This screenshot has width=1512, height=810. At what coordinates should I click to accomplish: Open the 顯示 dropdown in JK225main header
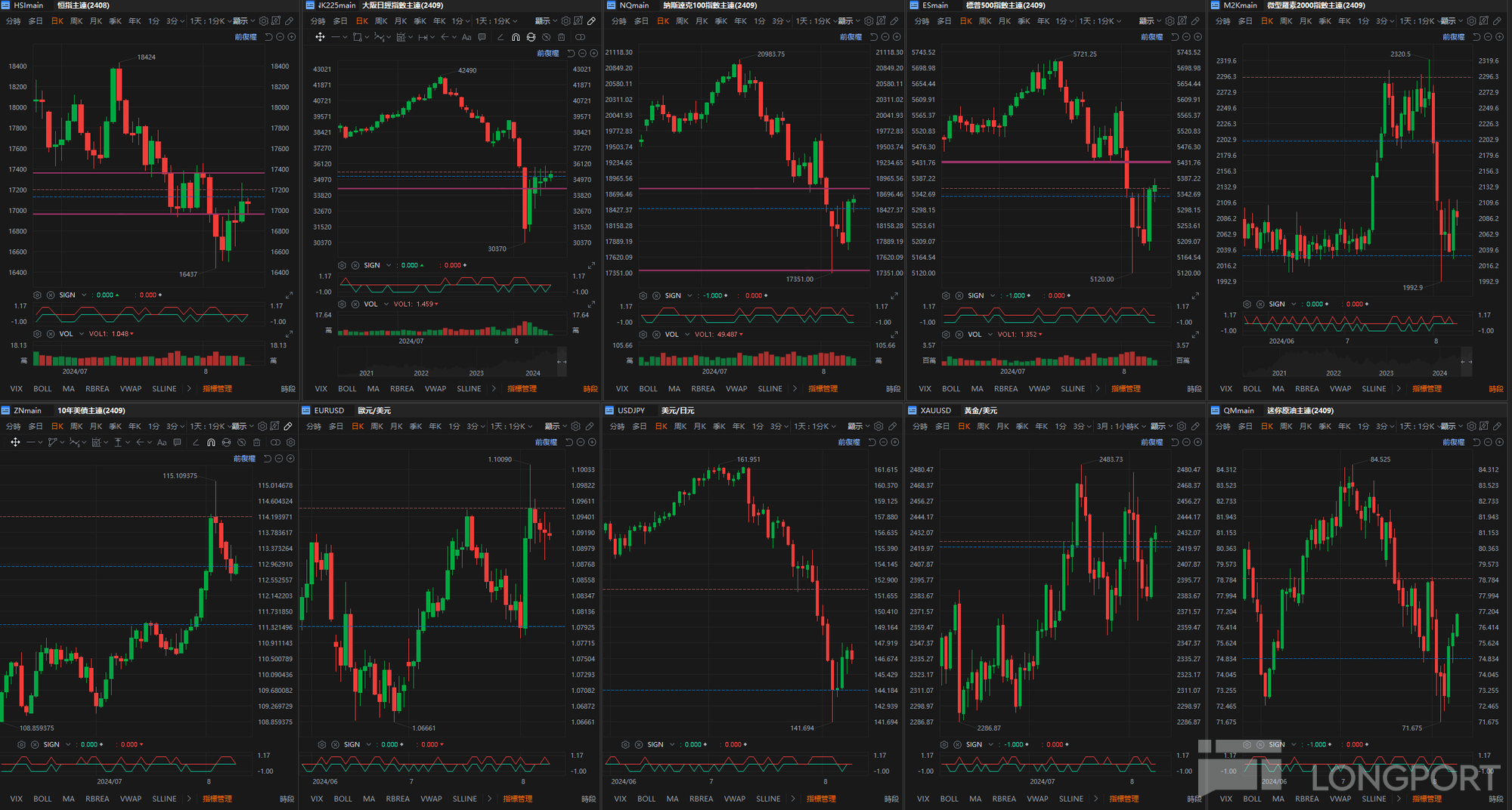[x=546, y=21]
